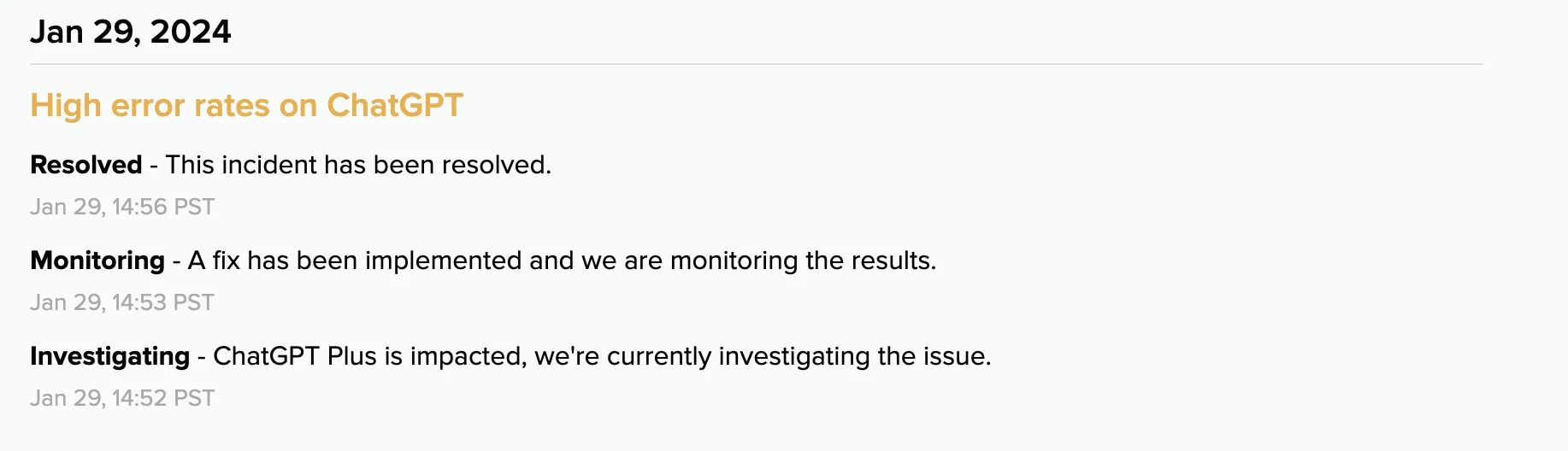This screenshot has width=1568, height=451.
Task: Click the divider line below the date heading
Action: click(756, 64)
